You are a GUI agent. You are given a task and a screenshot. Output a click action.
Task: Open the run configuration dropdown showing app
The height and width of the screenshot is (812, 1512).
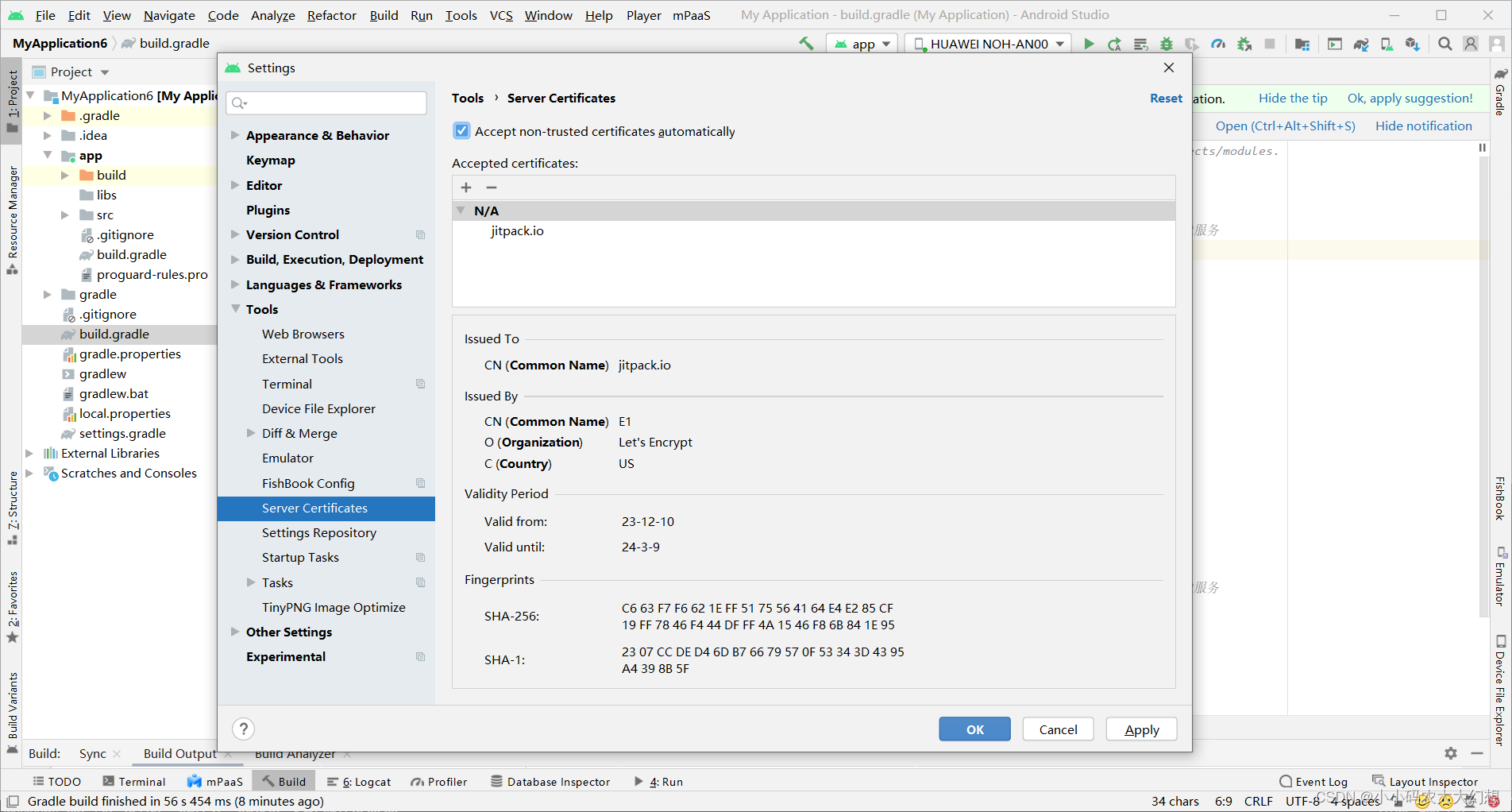862,44
